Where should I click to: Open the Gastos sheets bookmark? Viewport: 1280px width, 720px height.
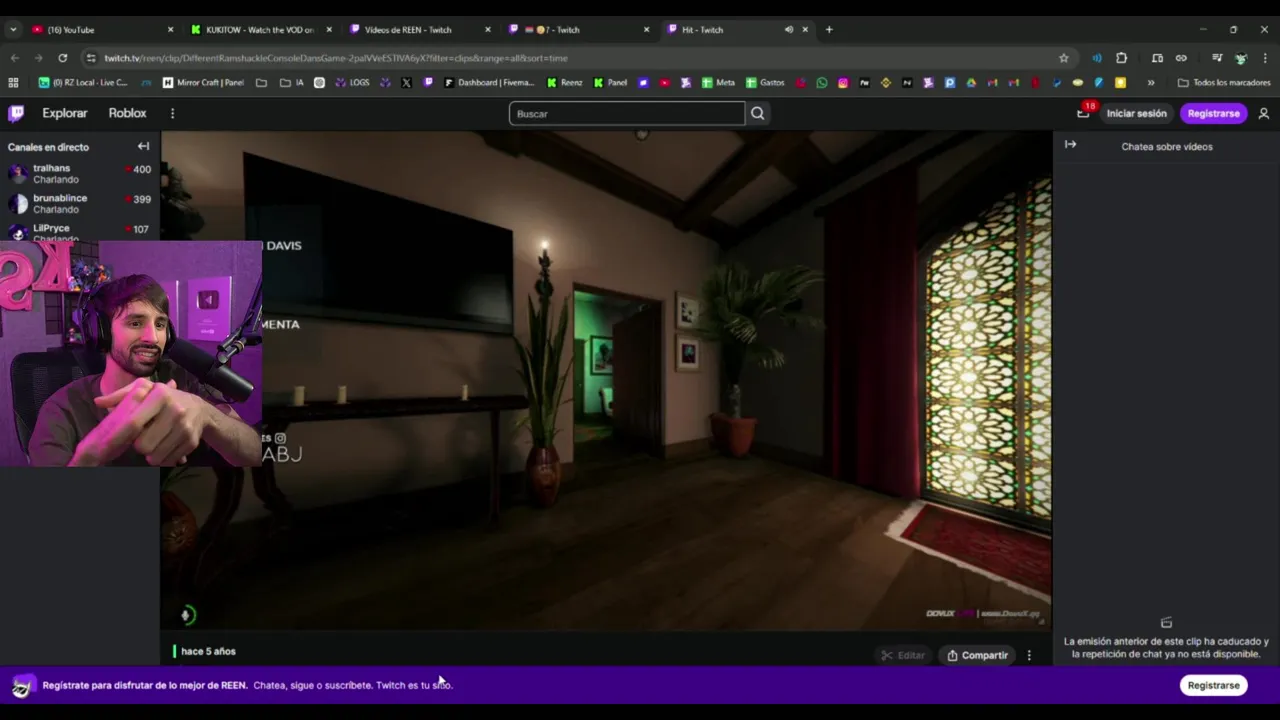click(765, 82)
